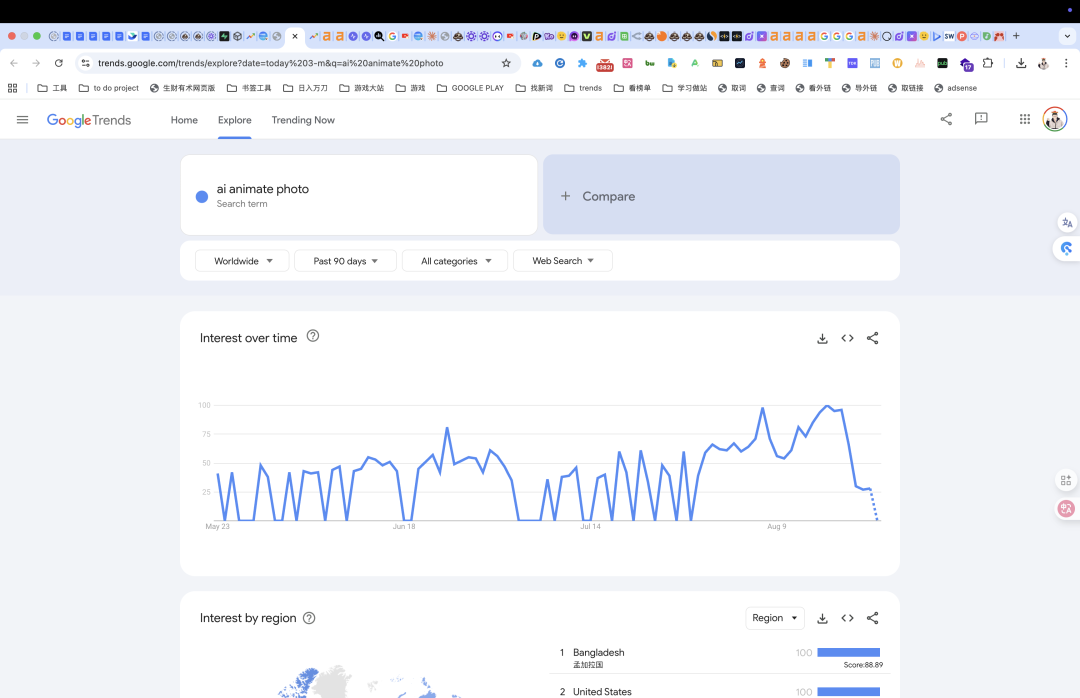Open help for Interest over time
Image resolution: width=1080 pixels, height=698 pixels.
(313, 336)
